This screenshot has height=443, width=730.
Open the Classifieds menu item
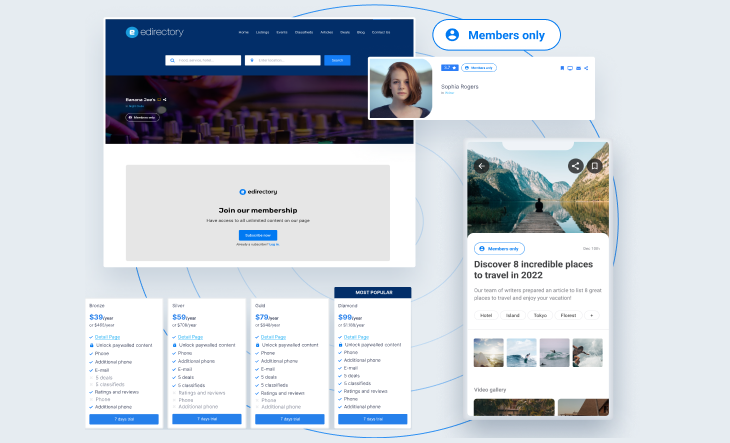(x=304, y=33)
